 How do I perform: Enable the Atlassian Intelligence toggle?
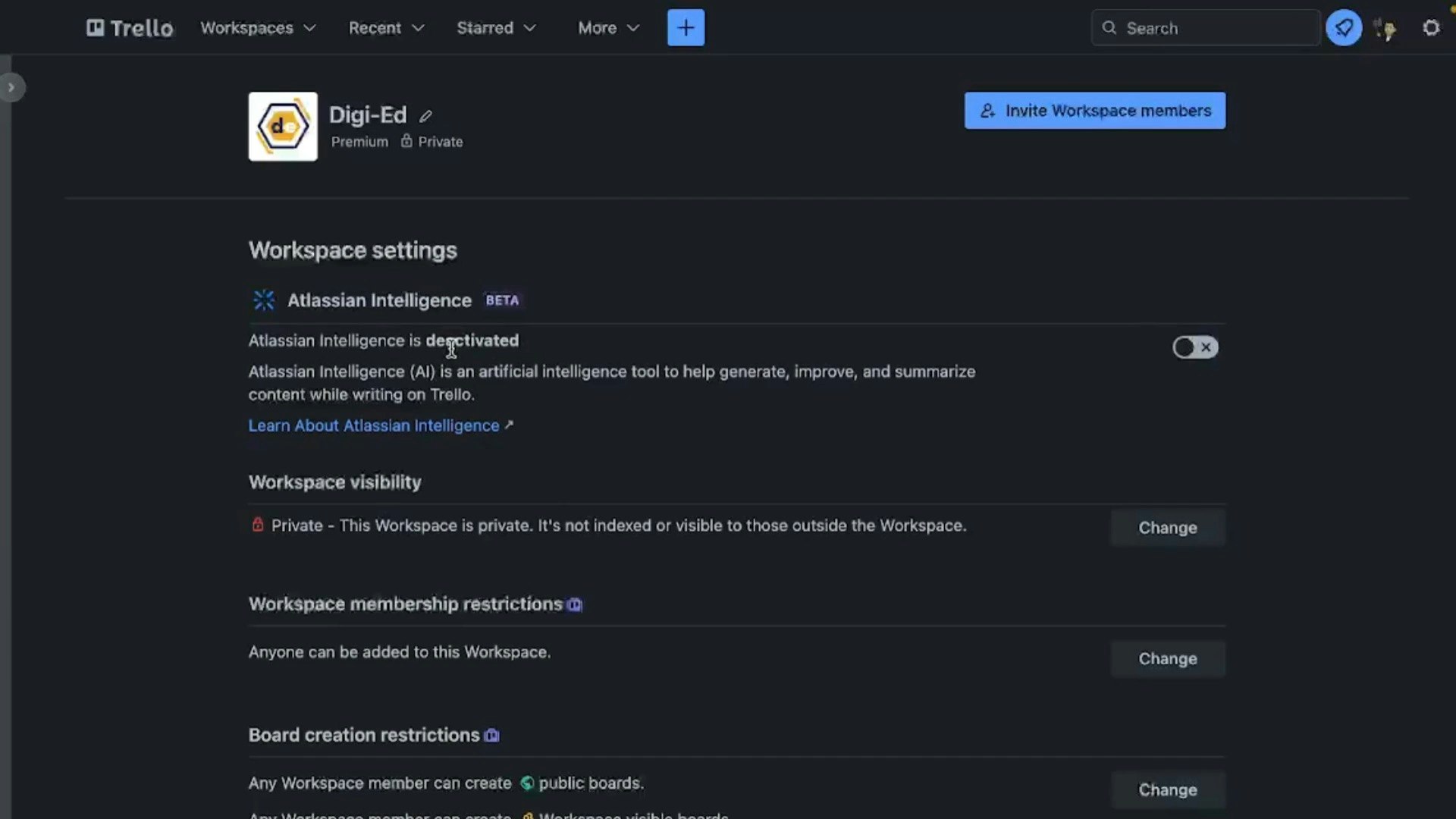tap(1195, 347)
